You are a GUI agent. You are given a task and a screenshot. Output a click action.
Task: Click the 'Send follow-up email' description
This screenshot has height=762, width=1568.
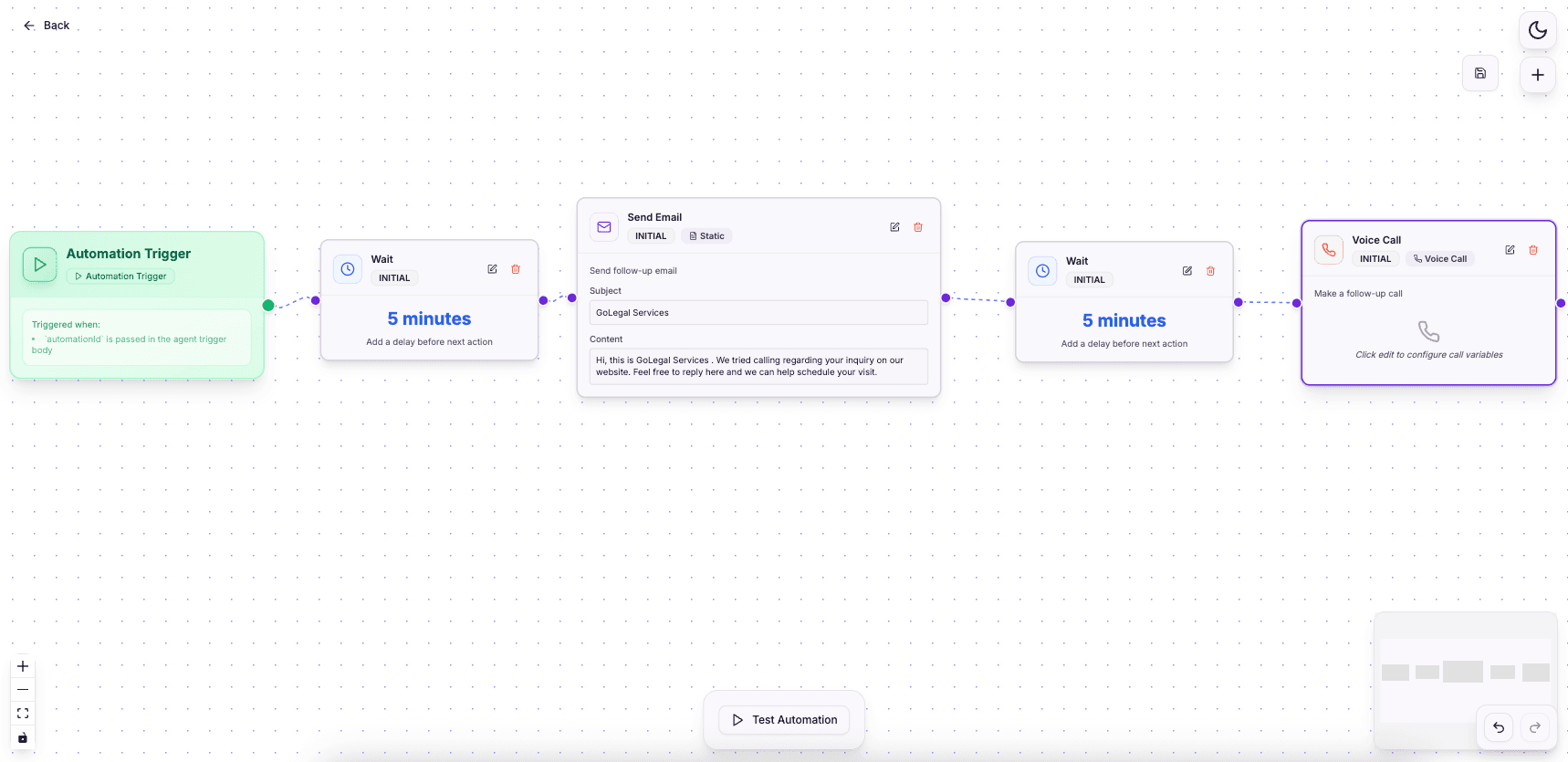(633, 271)
